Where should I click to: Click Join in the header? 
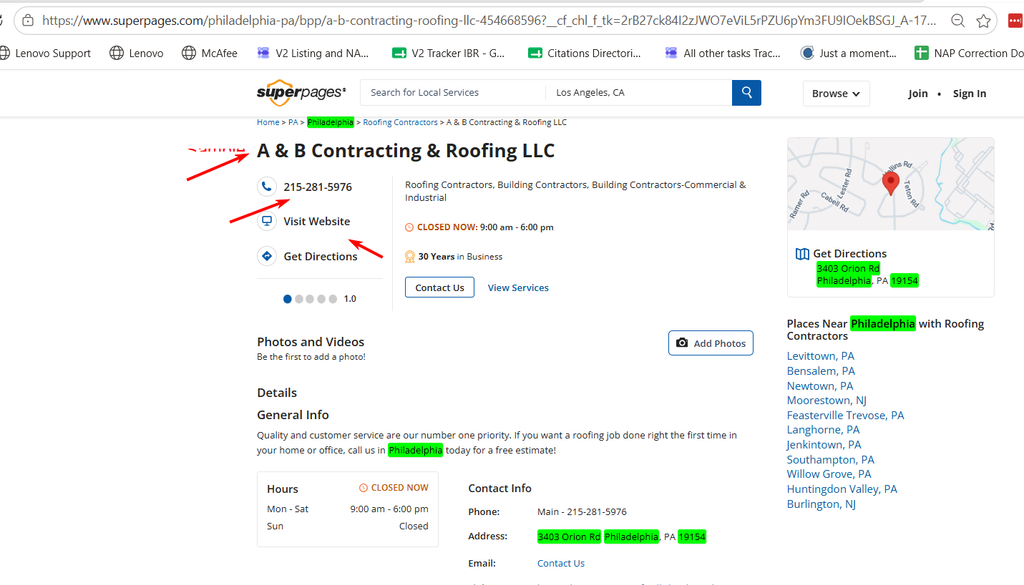coord(918,93)
